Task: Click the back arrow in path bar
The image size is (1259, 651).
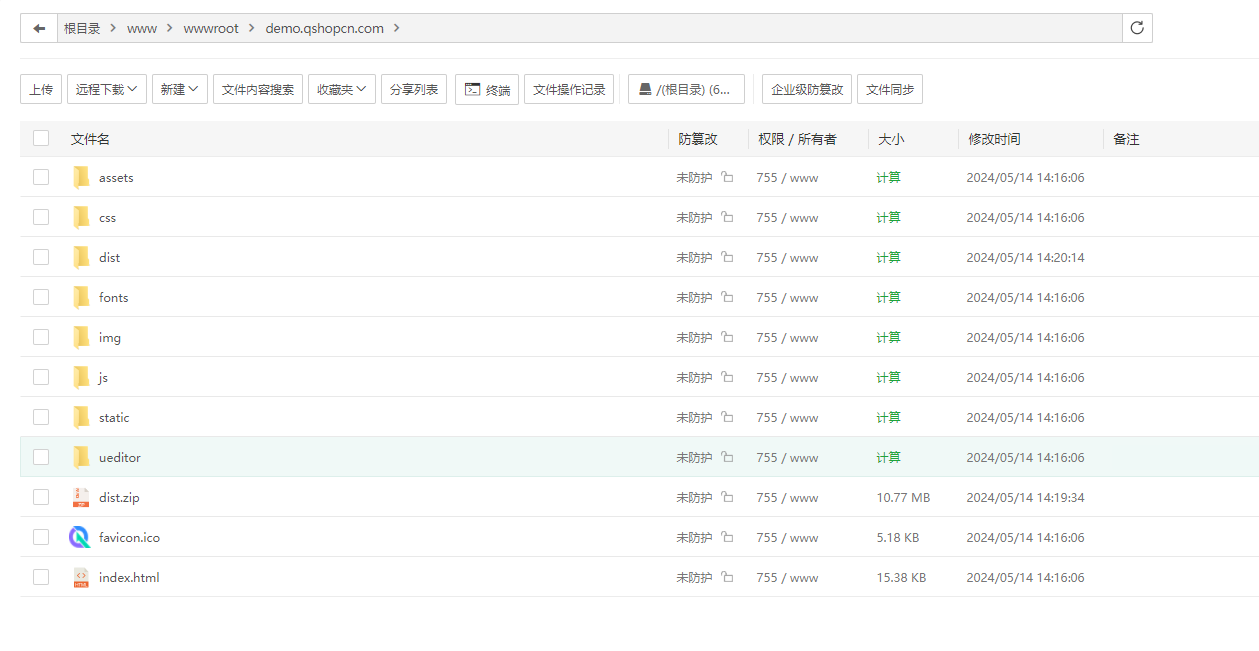Action: click(x=39, y=28)
